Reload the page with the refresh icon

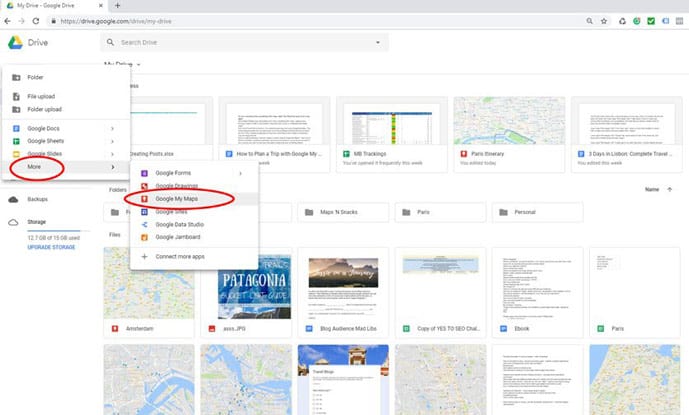pos(36,21)
